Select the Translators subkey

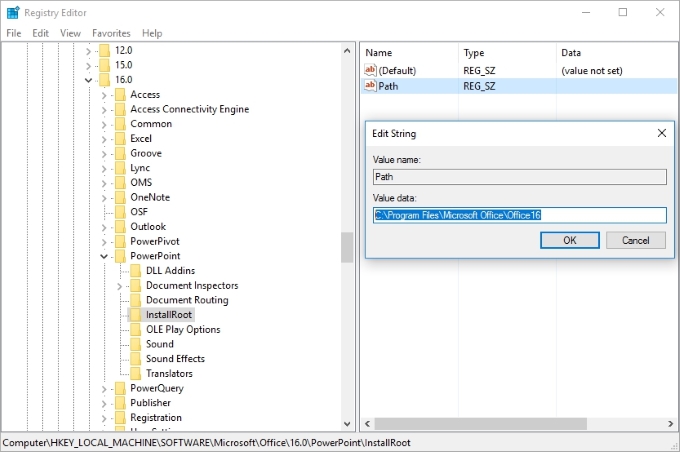[x=169, y=373]
